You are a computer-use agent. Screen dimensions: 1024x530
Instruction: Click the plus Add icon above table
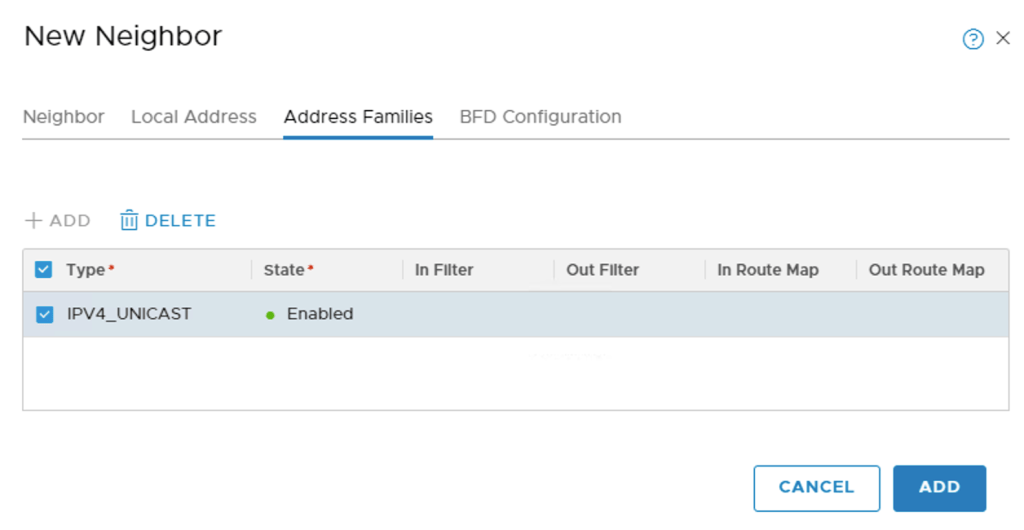[34, 221]
